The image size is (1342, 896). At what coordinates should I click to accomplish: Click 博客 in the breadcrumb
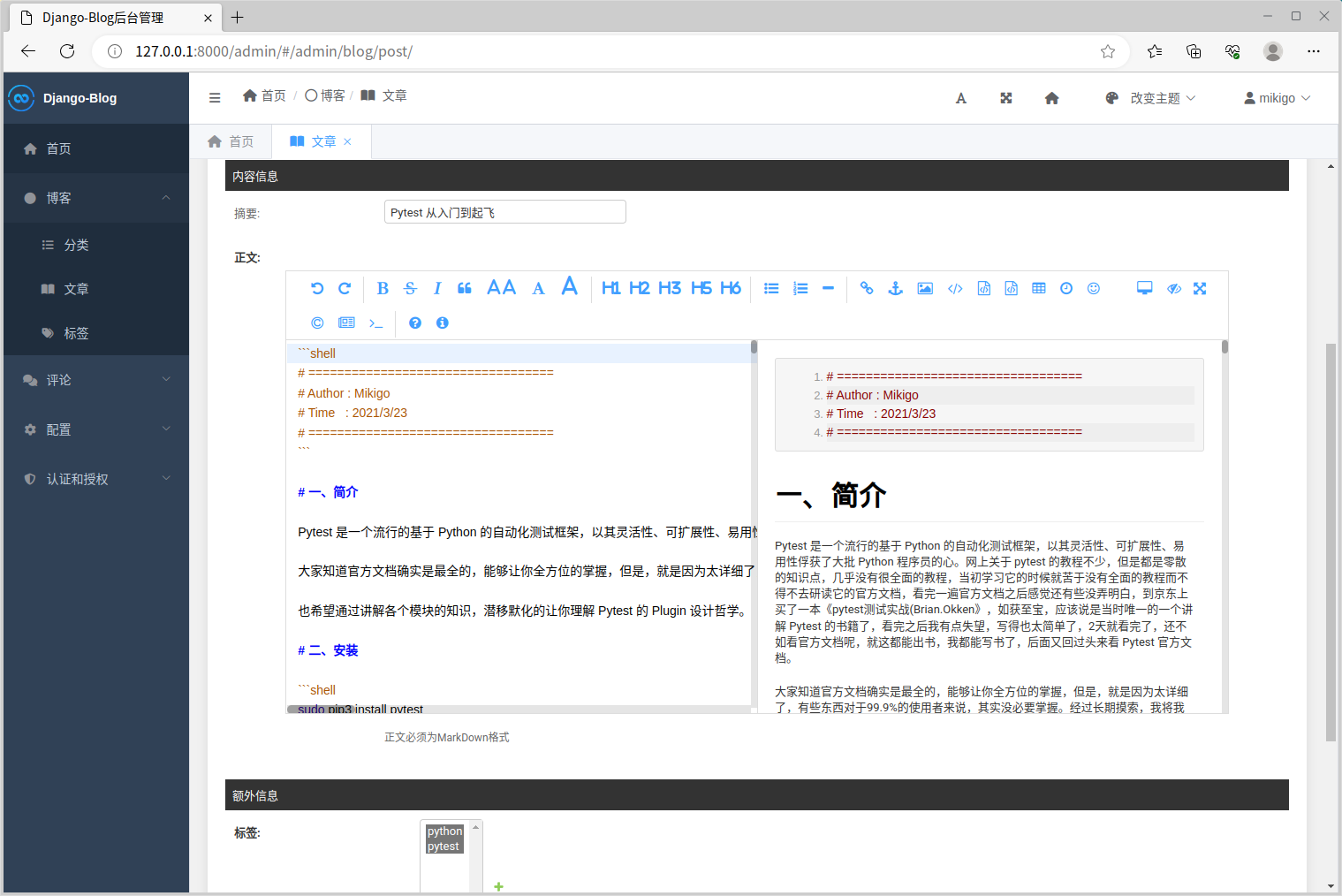325,95
